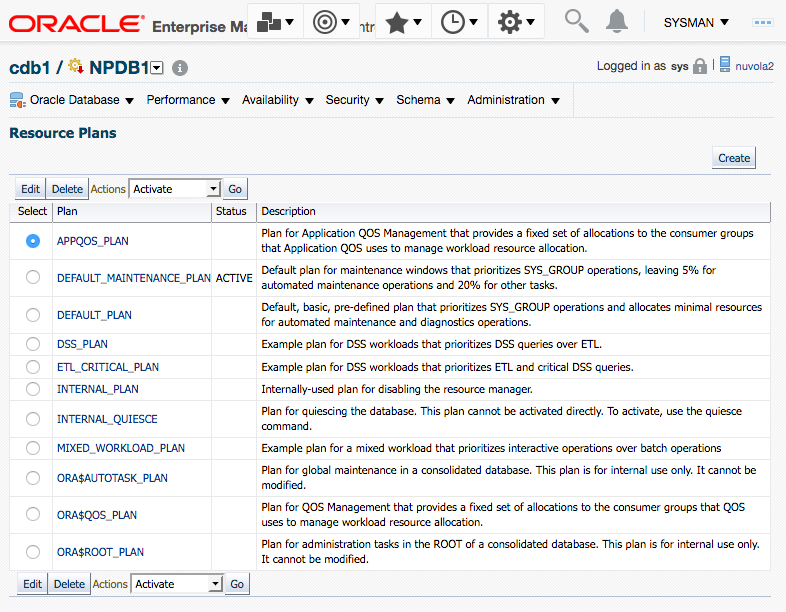
Task: Select the ETL_CRITICAL_PLAN radio button
Action: click(x=33, y=367)
